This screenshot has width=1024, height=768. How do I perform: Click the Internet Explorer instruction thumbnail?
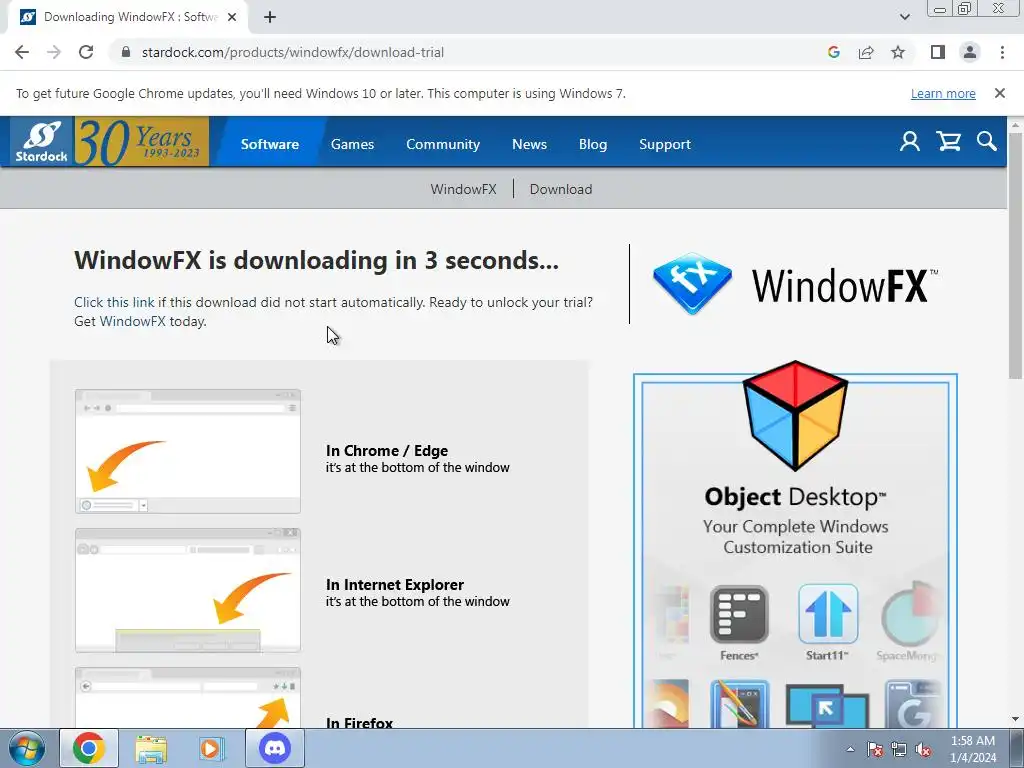click(188, 590)
